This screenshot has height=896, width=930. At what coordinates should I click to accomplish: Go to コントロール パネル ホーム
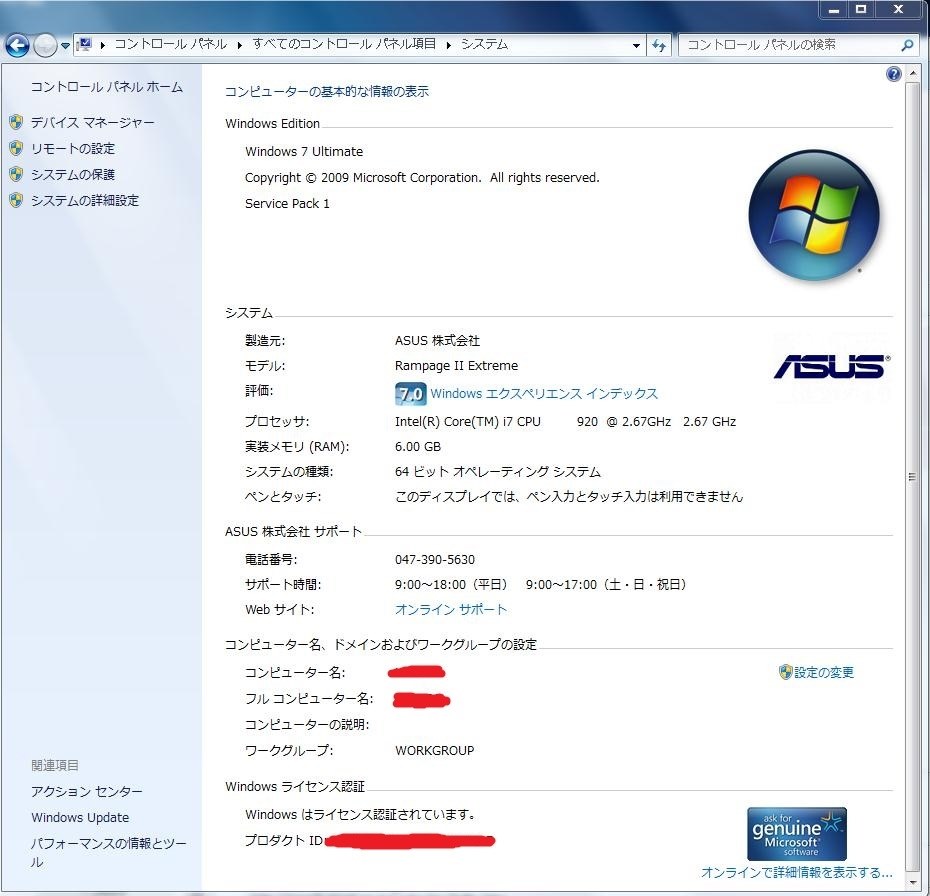[107, 87]
